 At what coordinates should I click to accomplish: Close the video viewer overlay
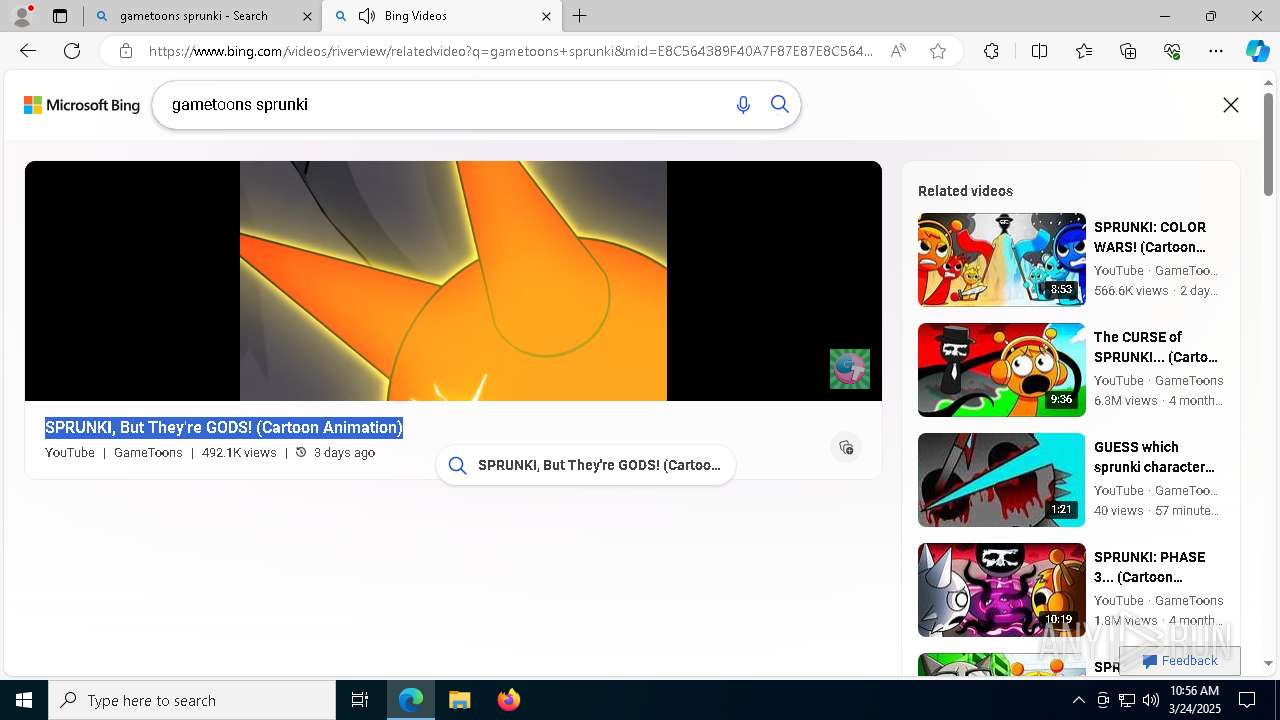[1231, 105]
